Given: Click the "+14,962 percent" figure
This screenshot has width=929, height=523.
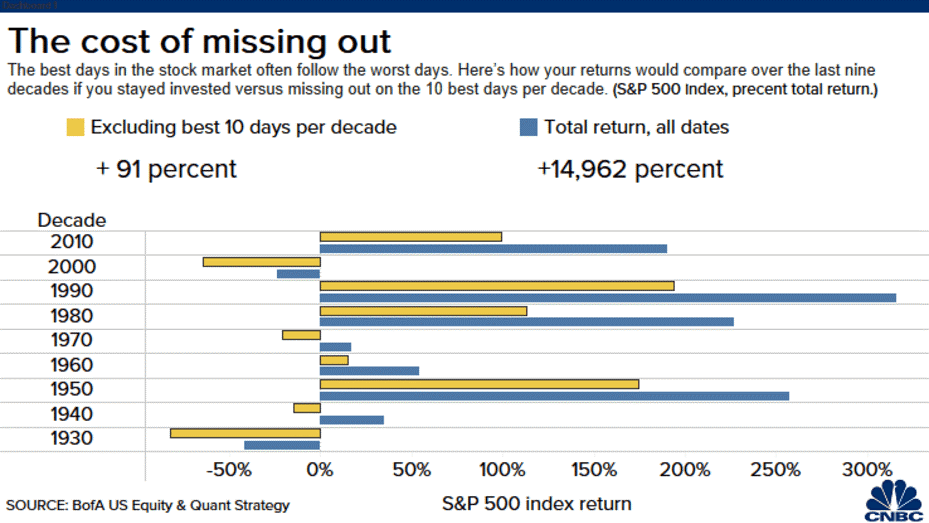Looking at the screenshot, I should [x=630, y=169].
